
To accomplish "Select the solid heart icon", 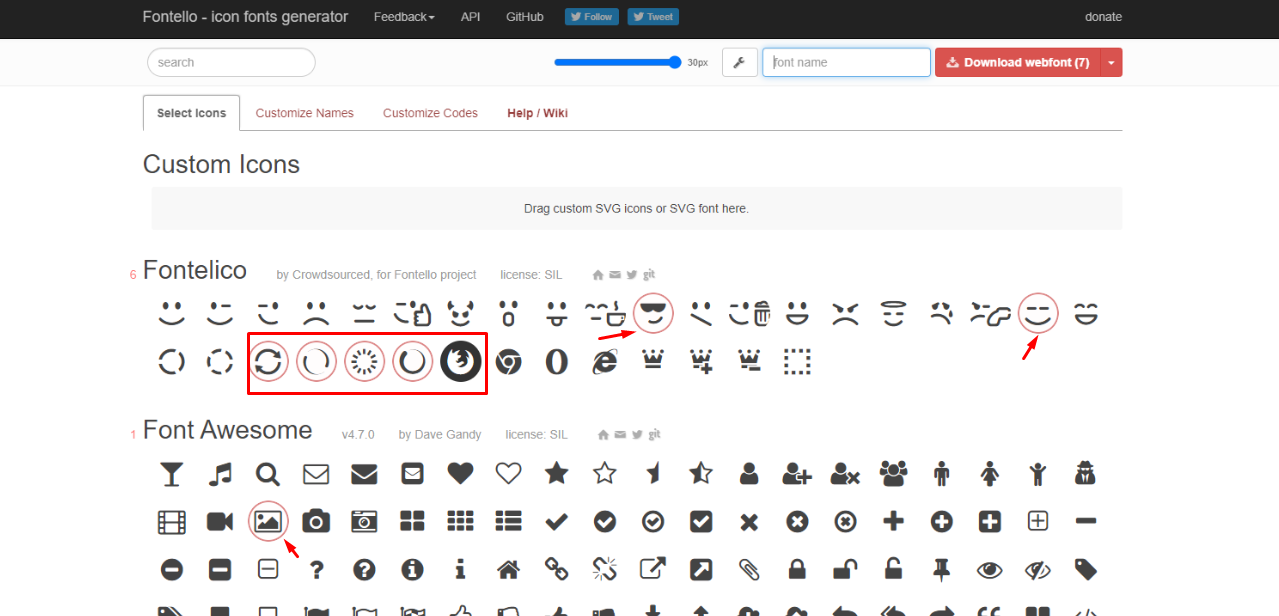I will pyautogui.click(x=460, y=473).
